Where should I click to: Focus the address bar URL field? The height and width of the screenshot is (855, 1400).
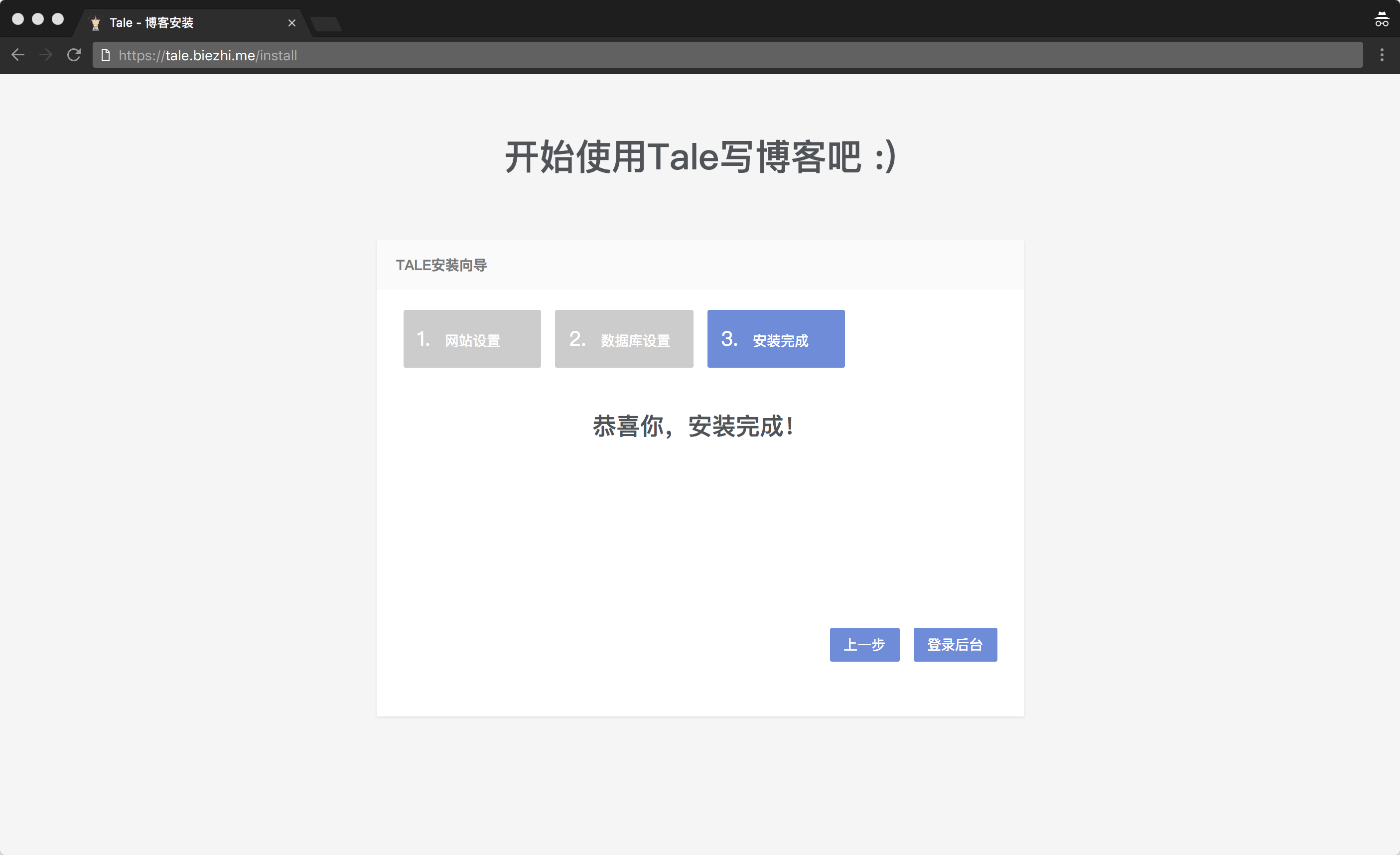tap(727, 55)
